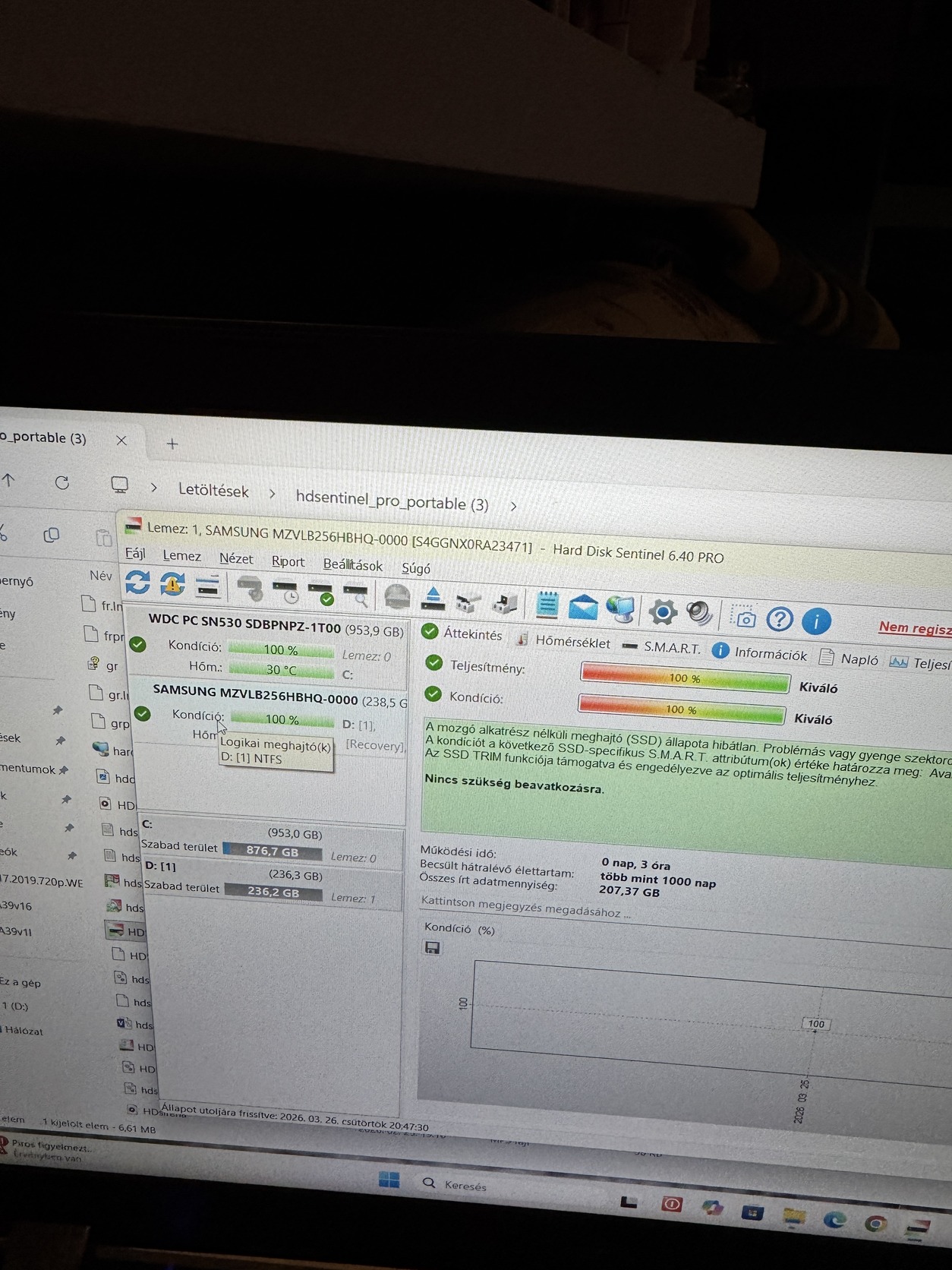This screenshot has height=1270, width=952.
Task: Click the refresh with warning icon
Action: [x=172, y=584]
